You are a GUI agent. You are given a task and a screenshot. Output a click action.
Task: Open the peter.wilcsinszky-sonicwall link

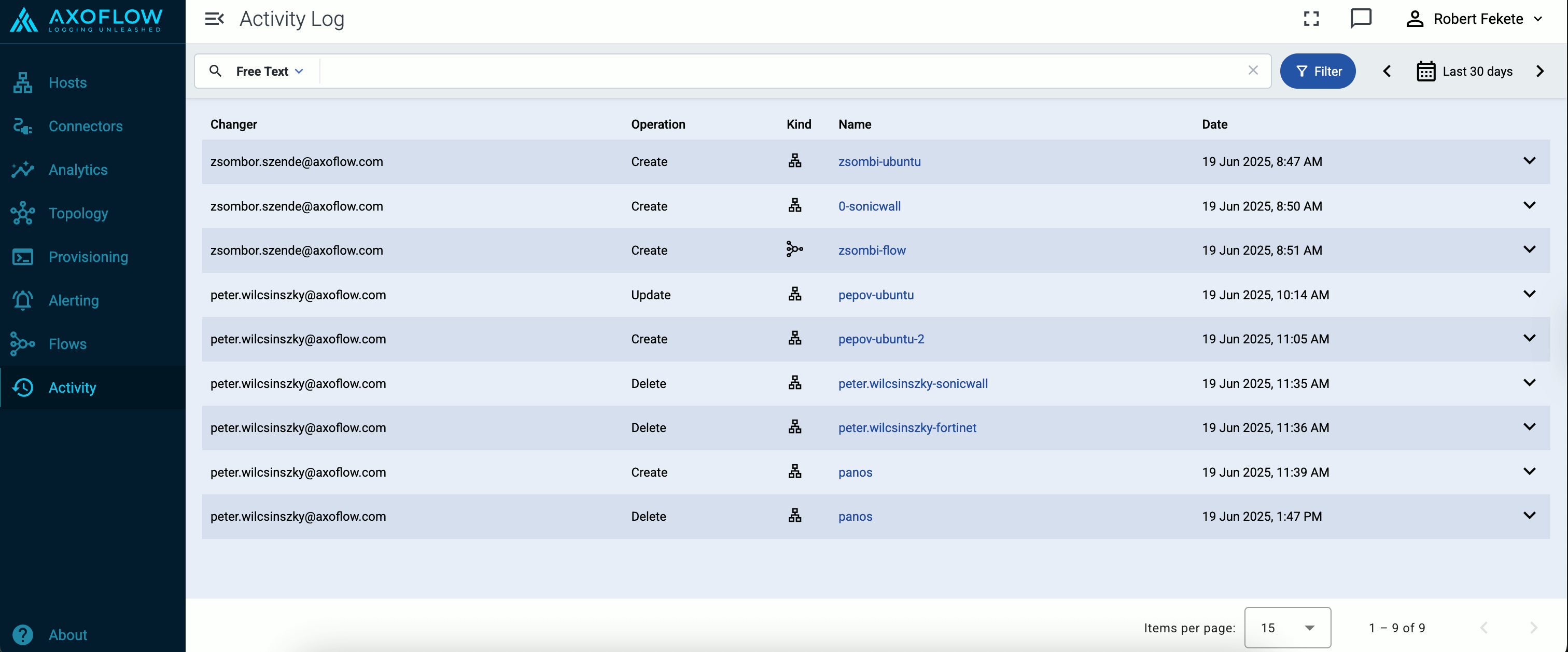(913, 383)
